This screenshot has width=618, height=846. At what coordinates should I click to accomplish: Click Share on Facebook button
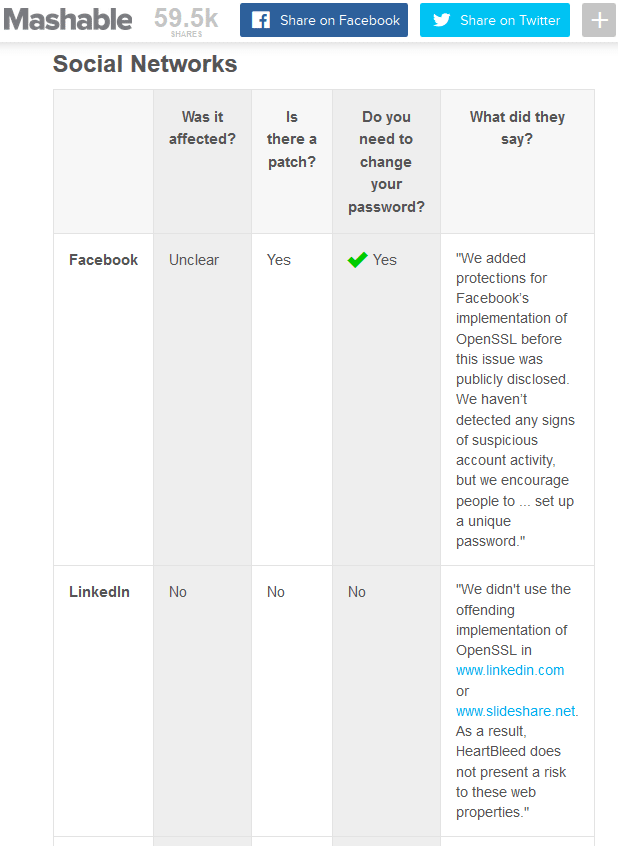point(324,20)
